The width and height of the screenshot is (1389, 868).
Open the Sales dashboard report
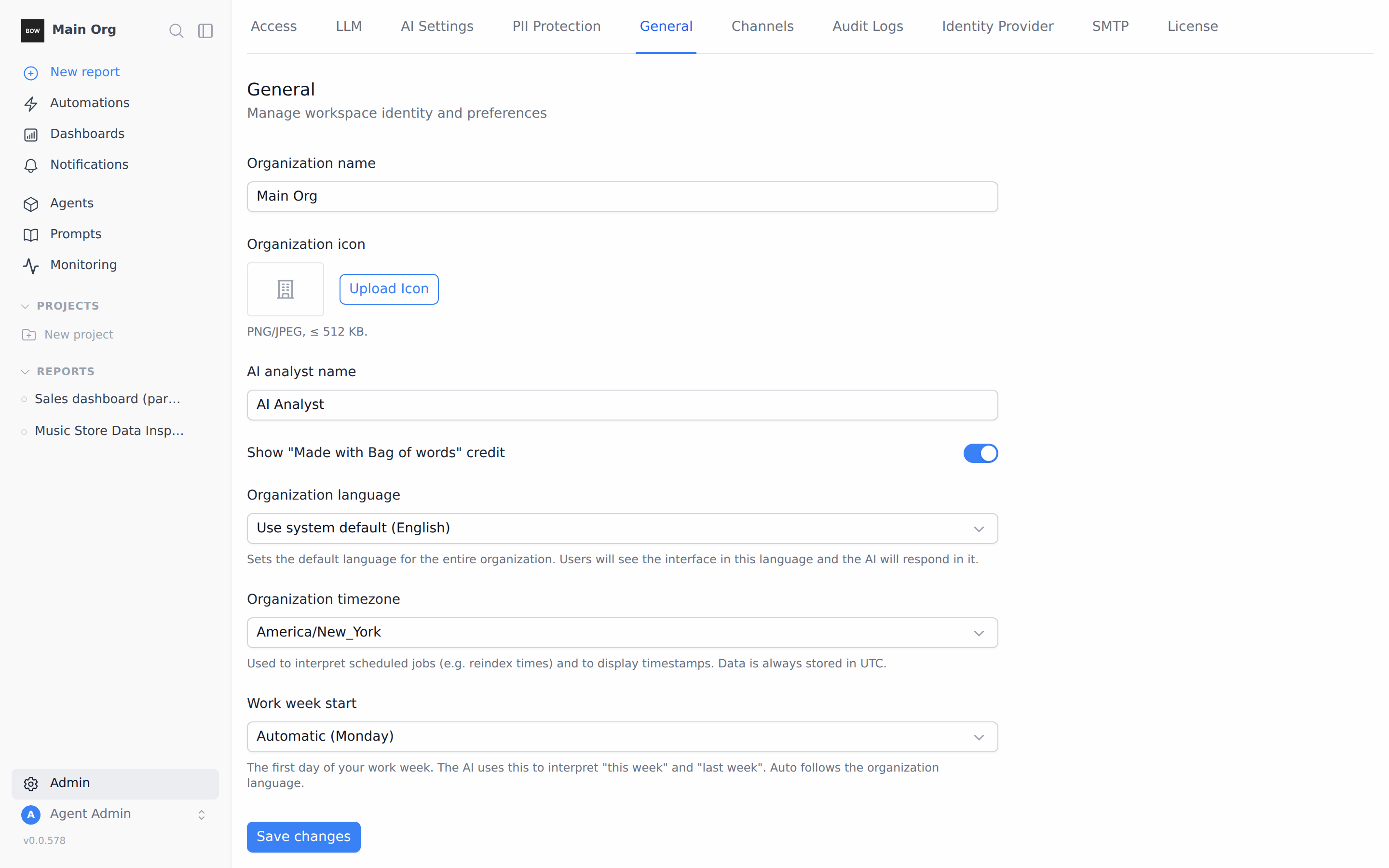[108, 399]
